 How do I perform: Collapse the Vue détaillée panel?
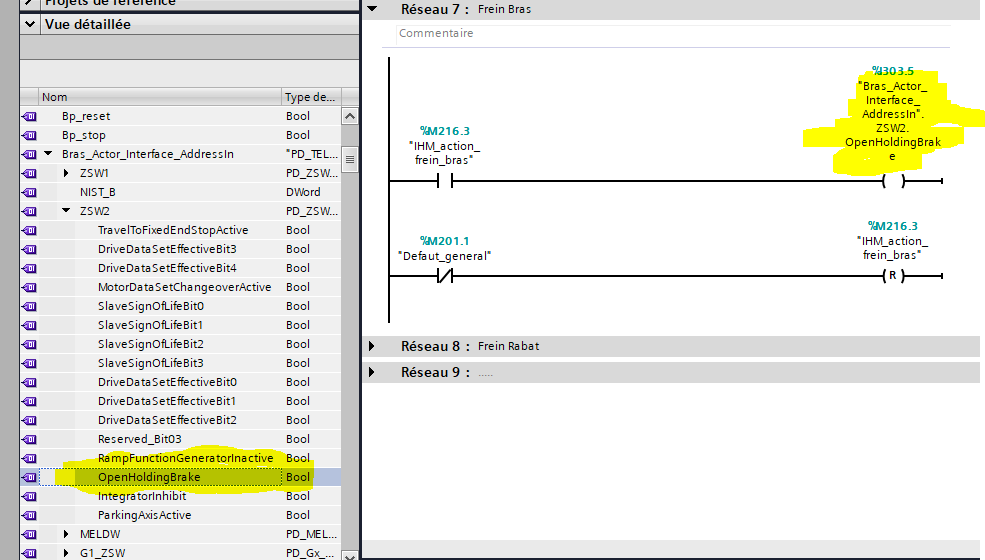tap(29, 24)
